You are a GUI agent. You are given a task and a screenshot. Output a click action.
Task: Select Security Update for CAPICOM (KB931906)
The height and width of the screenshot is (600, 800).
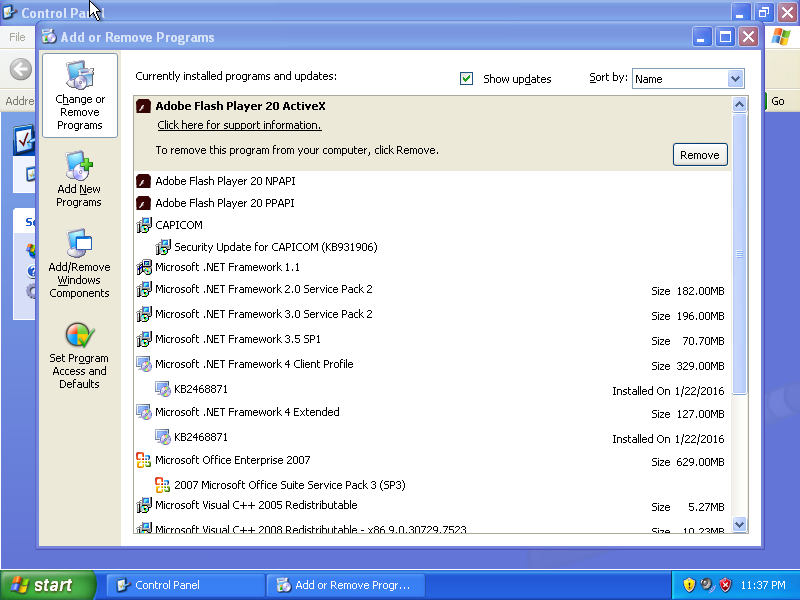point(268,247)
